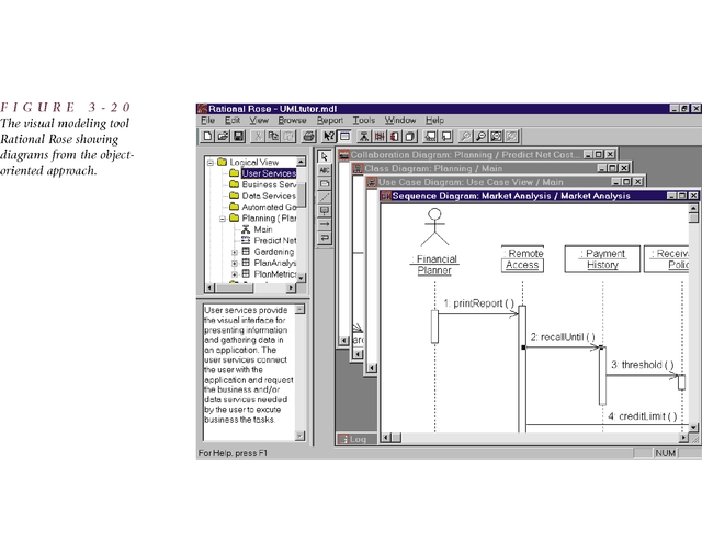Viewport: 720px width, 540px height.
Task: Click the Open file toolbar icon
Action: 223,136
